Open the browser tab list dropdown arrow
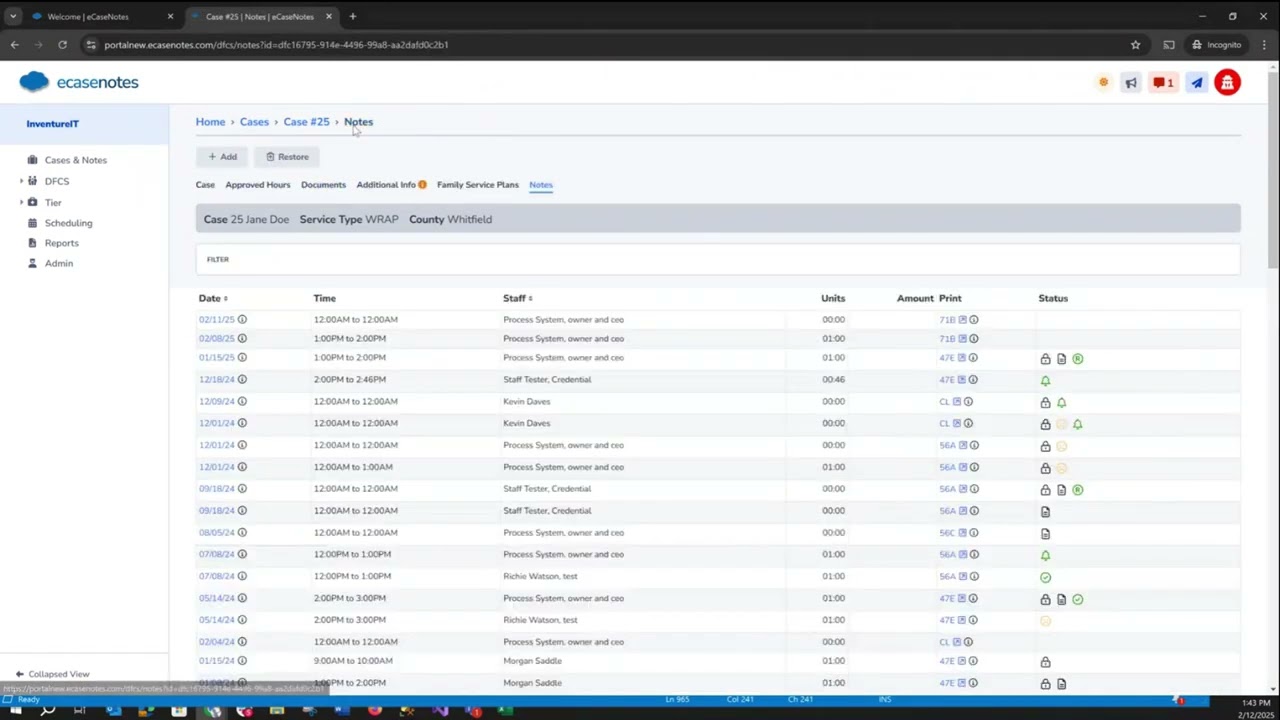The height and width of the screenshot is (720, 1280). [x=12, y=16]
